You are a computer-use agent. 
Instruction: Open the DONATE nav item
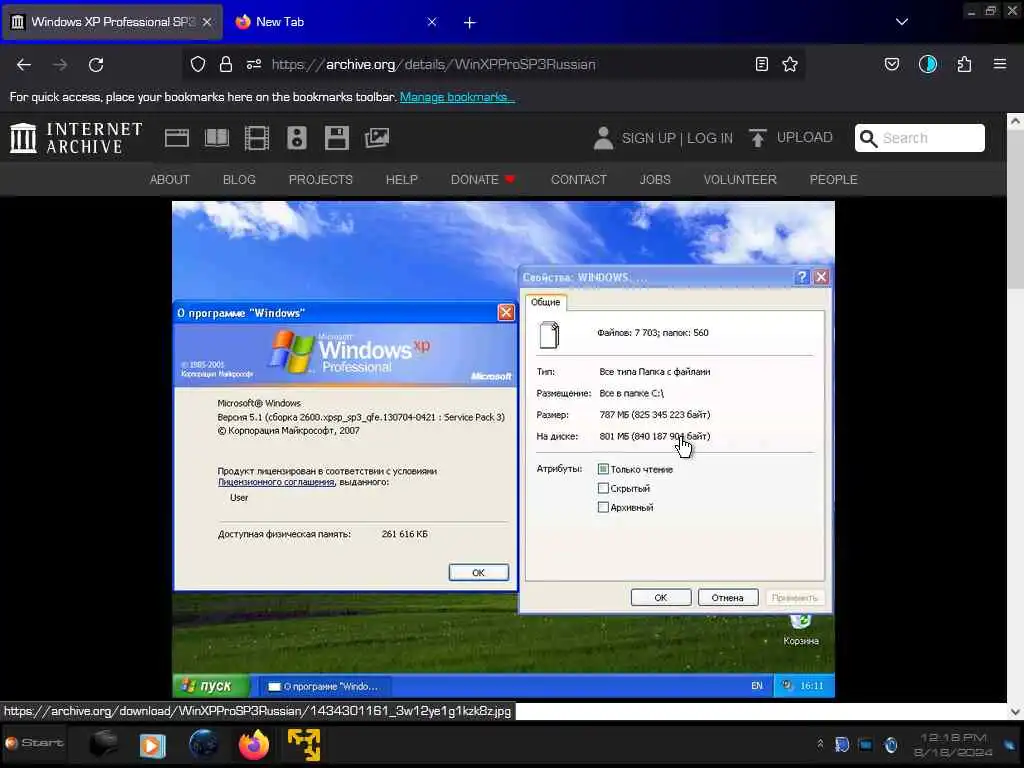[483, 180]
